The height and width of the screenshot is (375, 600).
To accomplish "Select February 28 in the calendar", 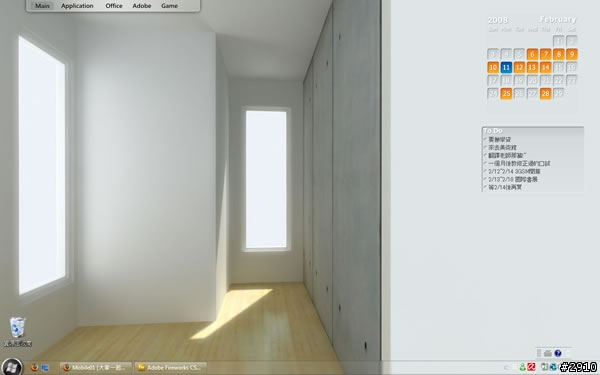I will [546, 93].
